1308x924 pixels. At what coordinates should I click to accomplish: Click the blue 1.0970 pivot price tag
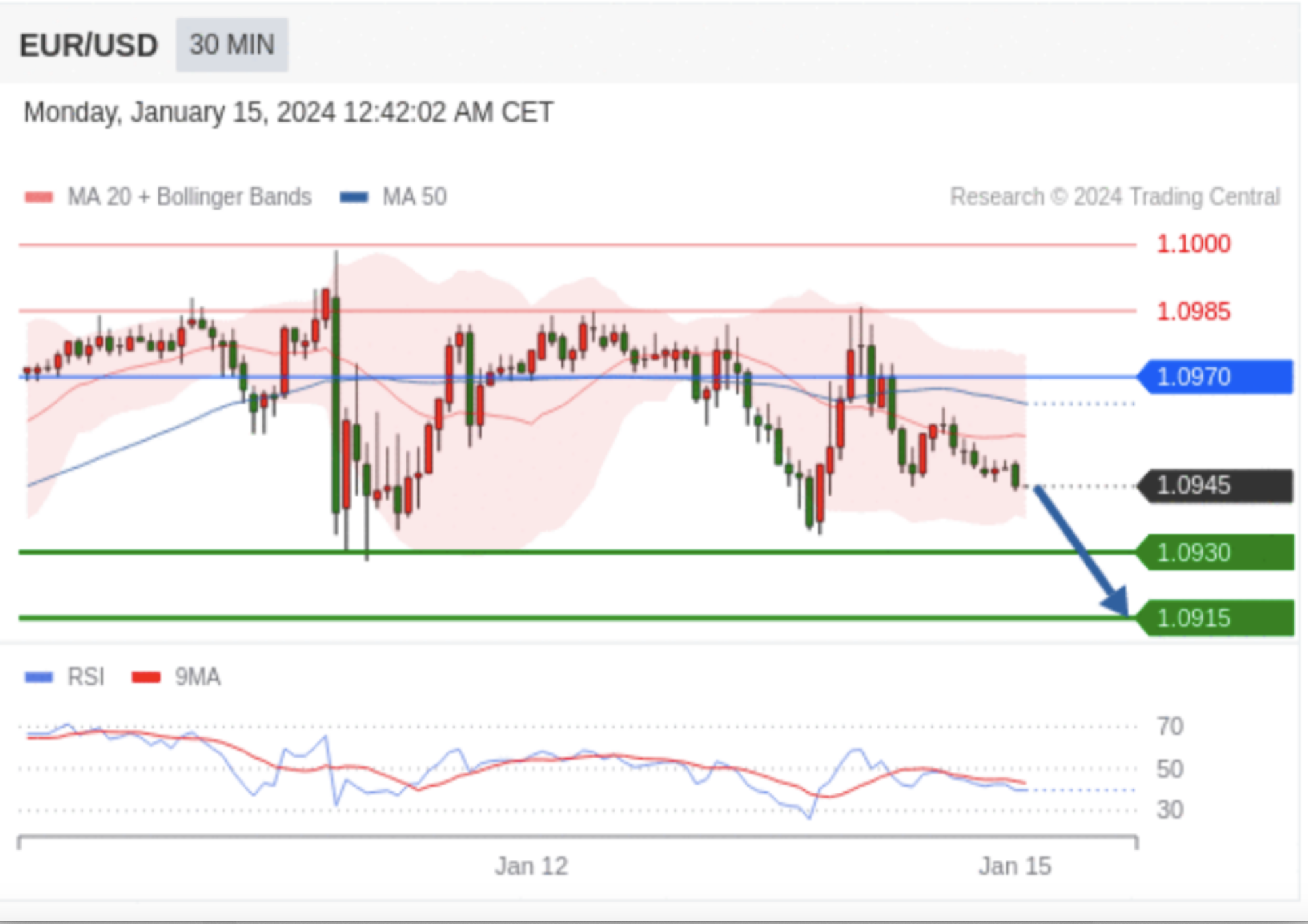pos(1215,377)
